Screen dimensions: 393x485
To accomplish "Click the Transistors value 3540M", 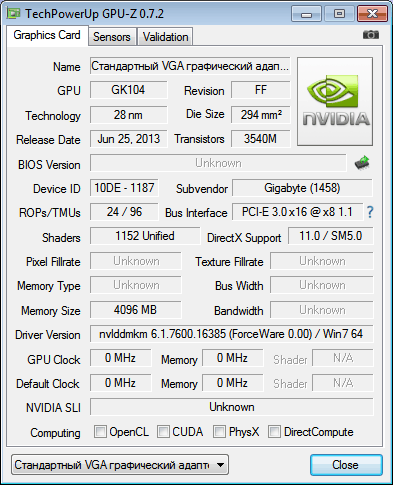I will click(261, 139).
